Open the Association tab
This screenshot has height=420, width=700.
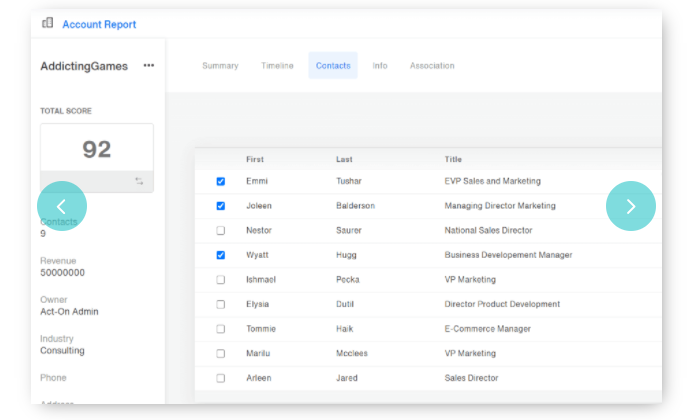click(x=432, y=66)
